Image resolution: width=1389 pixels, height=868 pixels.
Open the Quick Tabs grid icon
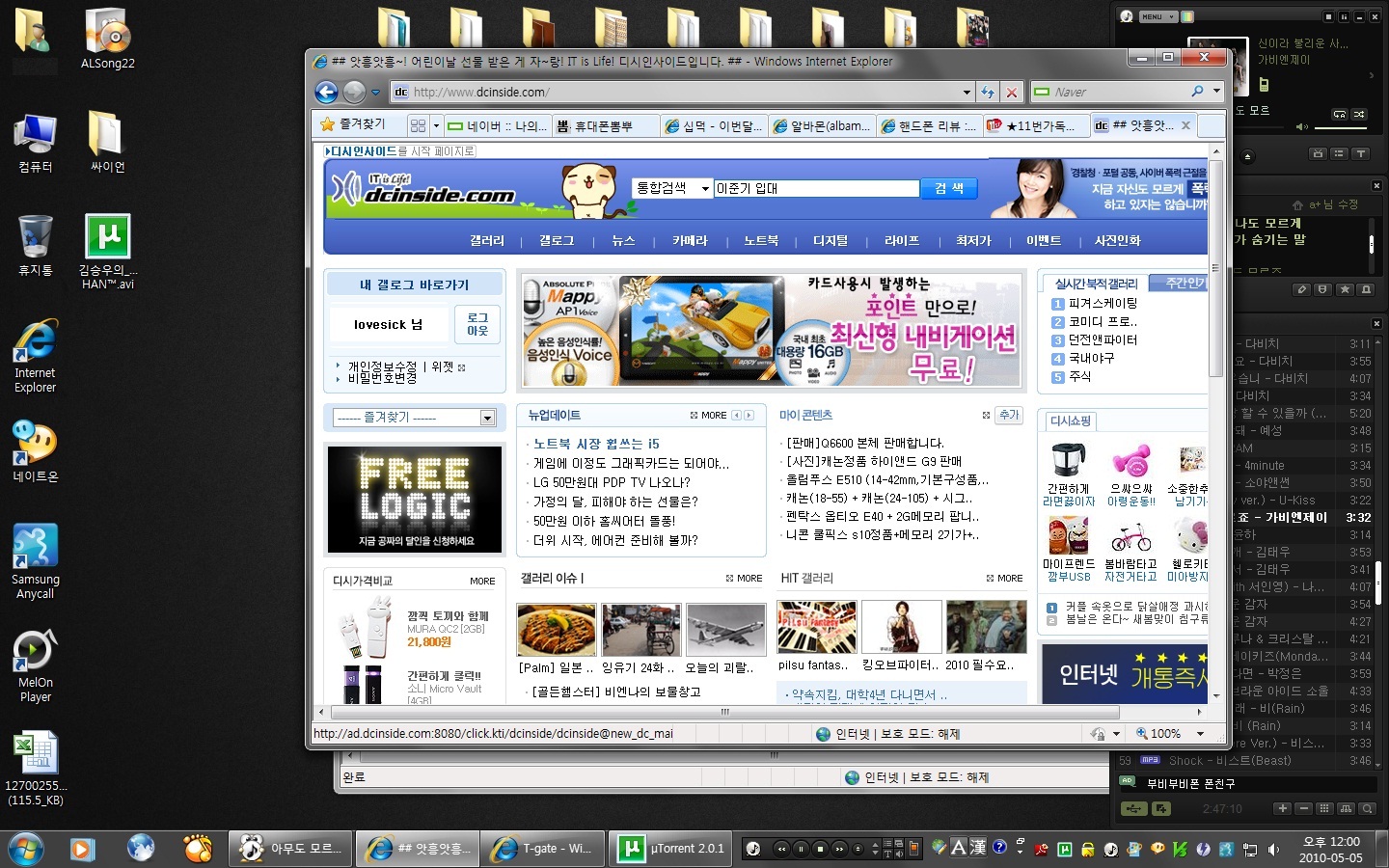(x=418, y=125)
